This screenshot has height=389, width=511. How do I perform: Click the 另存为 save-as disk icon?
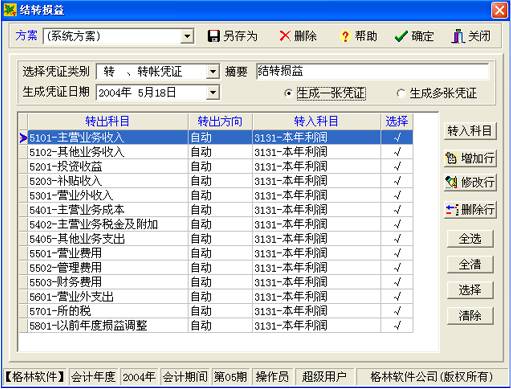[x=214, y=36]
